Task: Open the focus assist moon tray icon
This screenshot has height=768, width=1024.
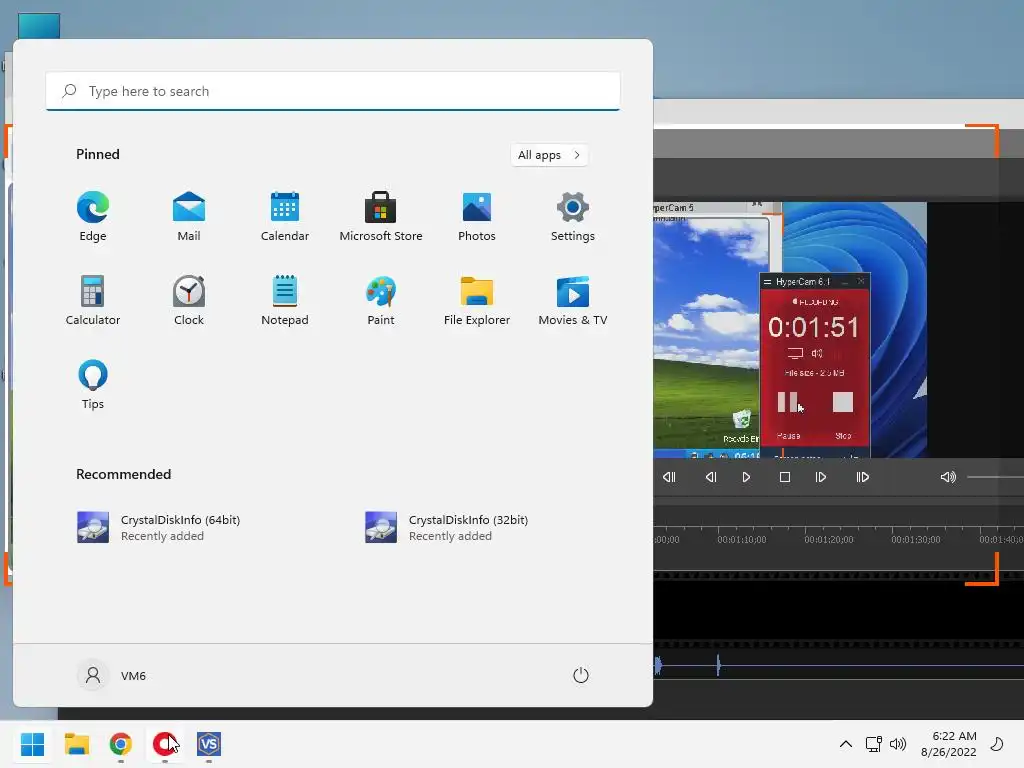Action: [997, 744]
